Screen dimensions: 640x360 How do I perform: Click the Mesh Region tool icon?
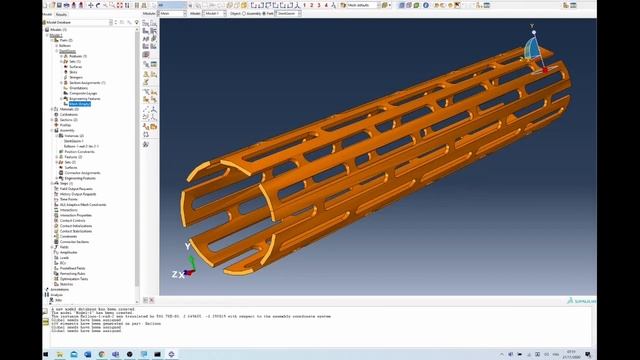(x=153, y=31)
